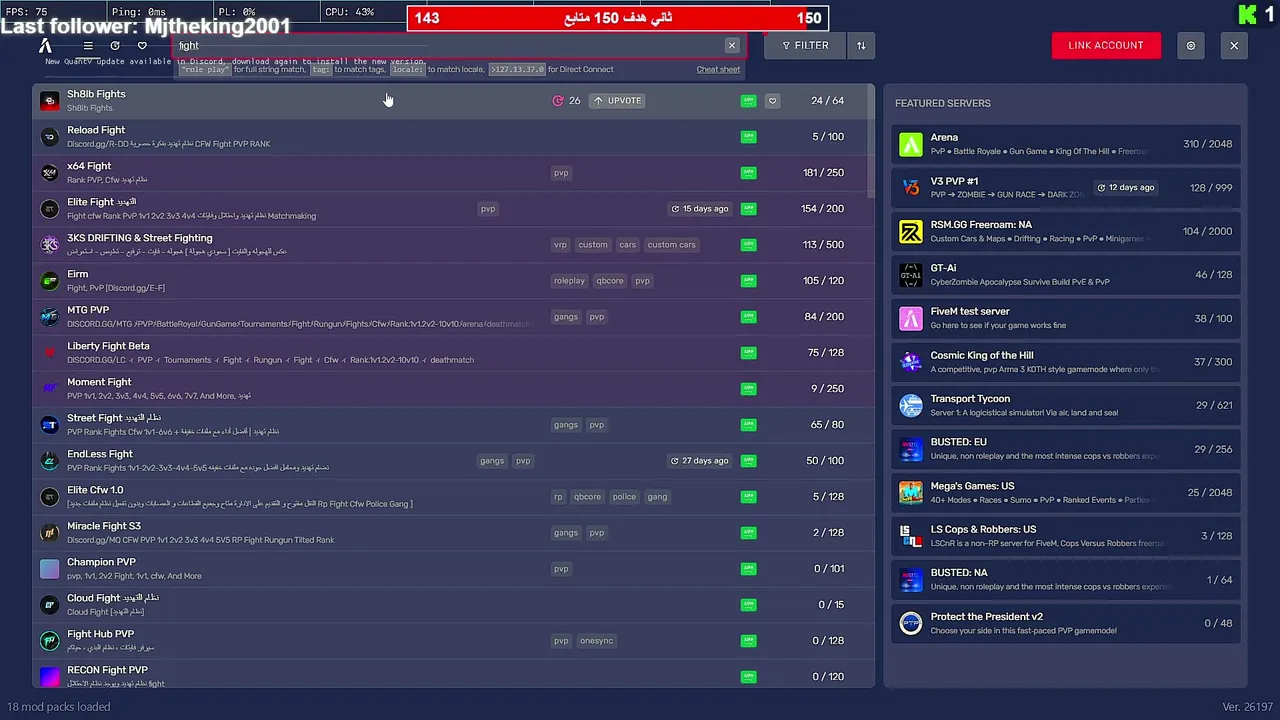
Task: Click the '18 mod packs loaded' status text
Action: (59, 707)
